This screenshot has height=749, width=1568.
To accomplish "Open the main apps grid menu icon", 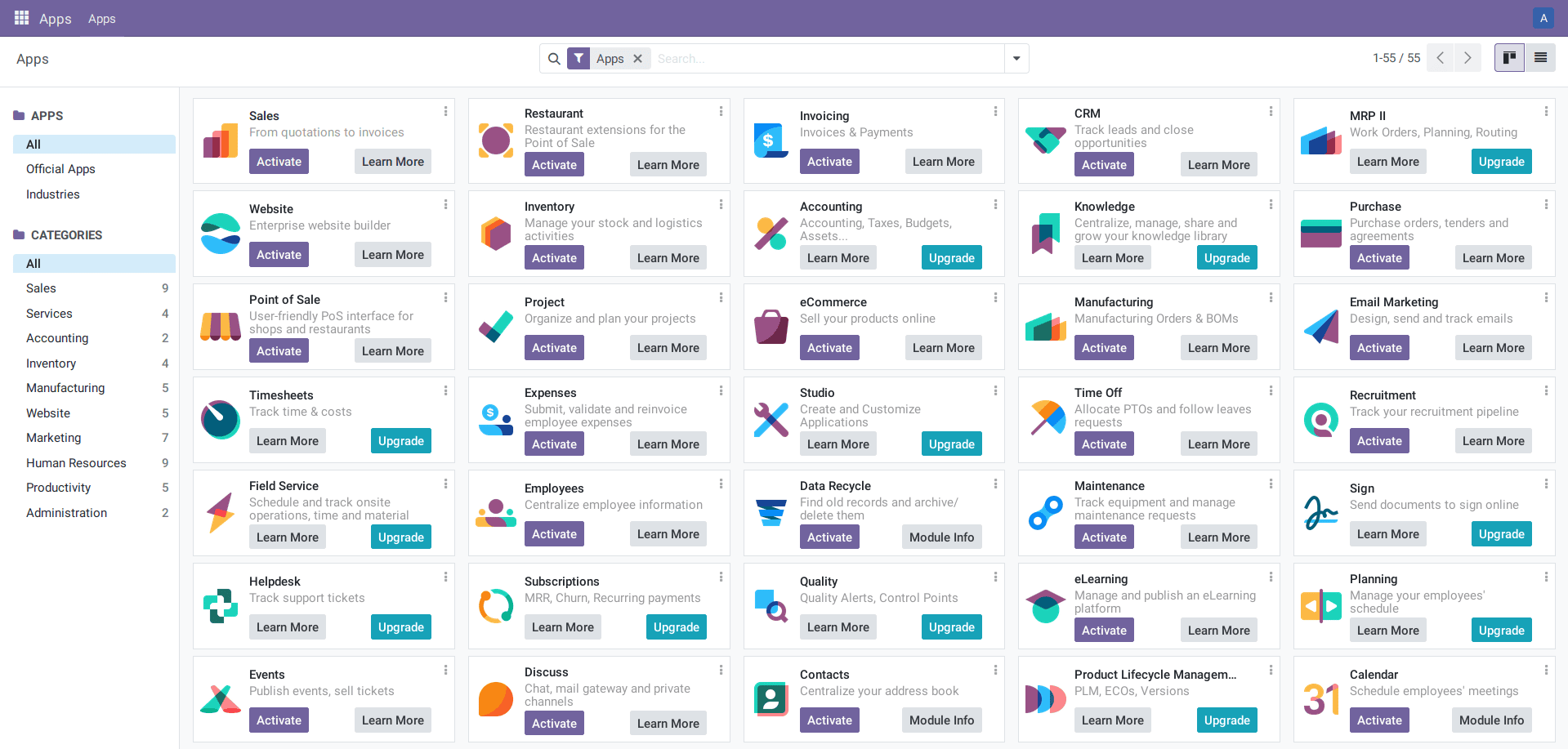I will point(21,18).
